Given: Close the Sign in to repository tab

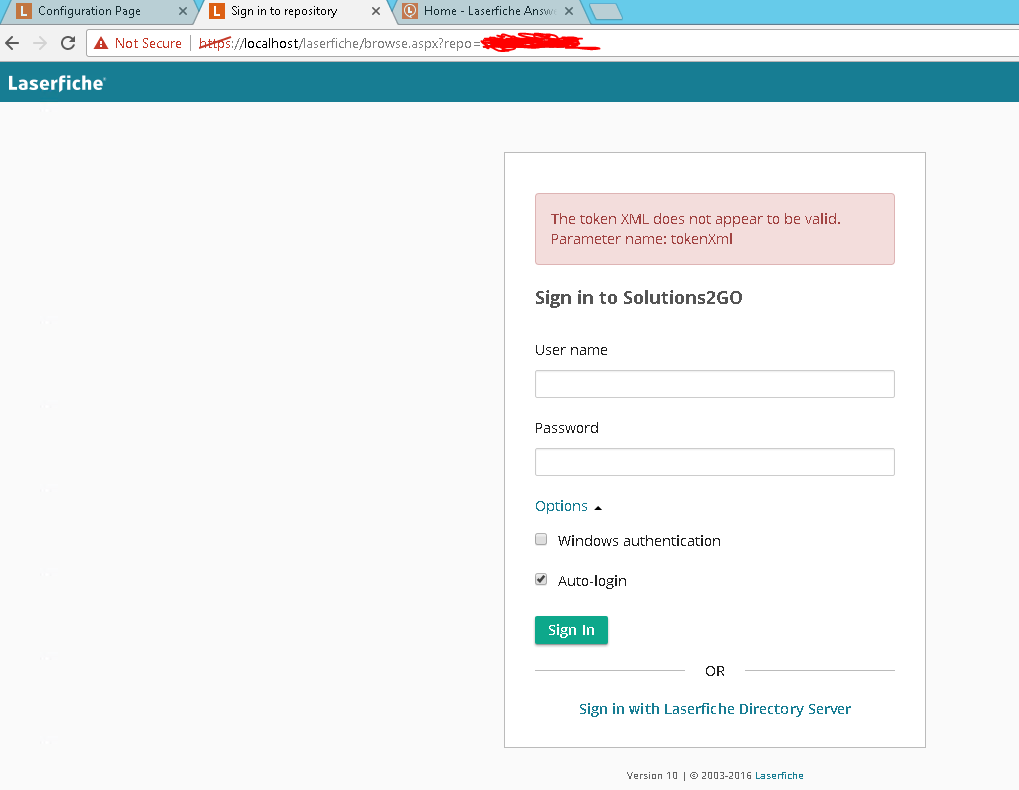Looking at the screenshot, I should (376, 11).
